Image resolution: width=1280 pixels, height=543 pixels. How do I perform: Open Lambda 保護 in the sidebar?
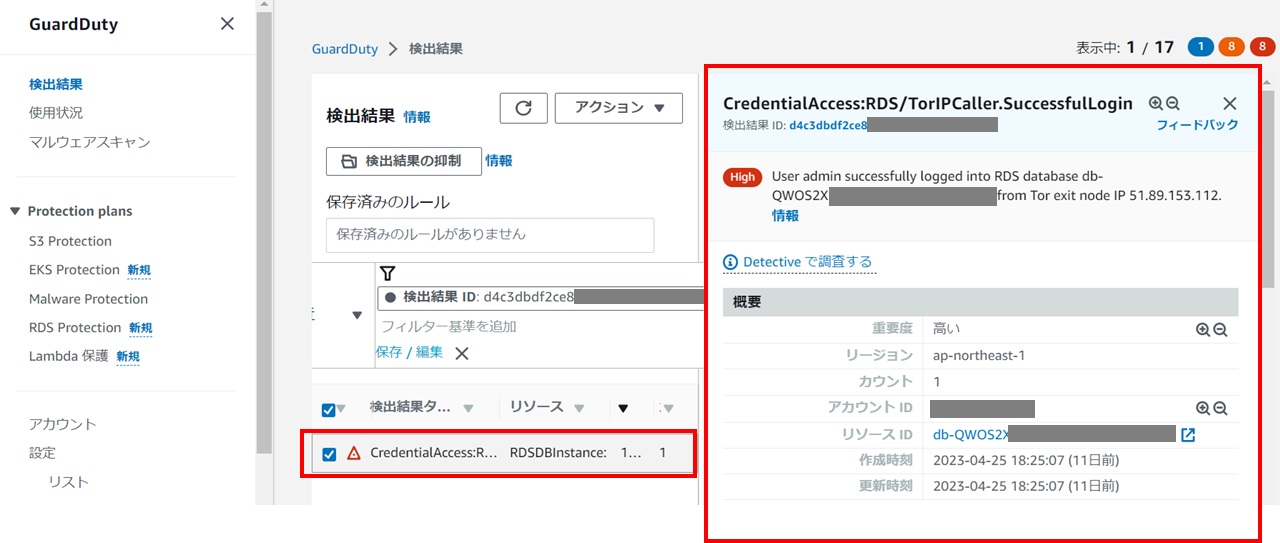(69, 356)
